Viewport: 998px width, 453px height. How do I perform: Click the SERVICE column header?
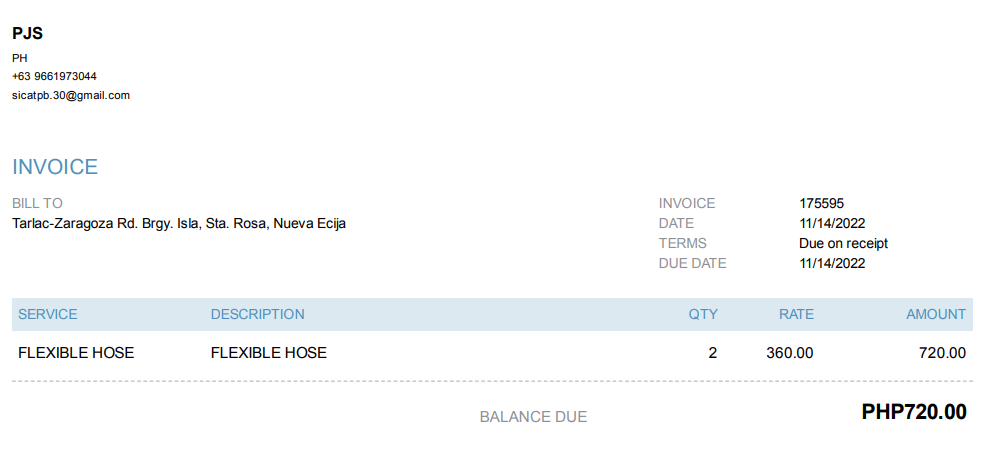pyautogui.click(x=47, y=314)
